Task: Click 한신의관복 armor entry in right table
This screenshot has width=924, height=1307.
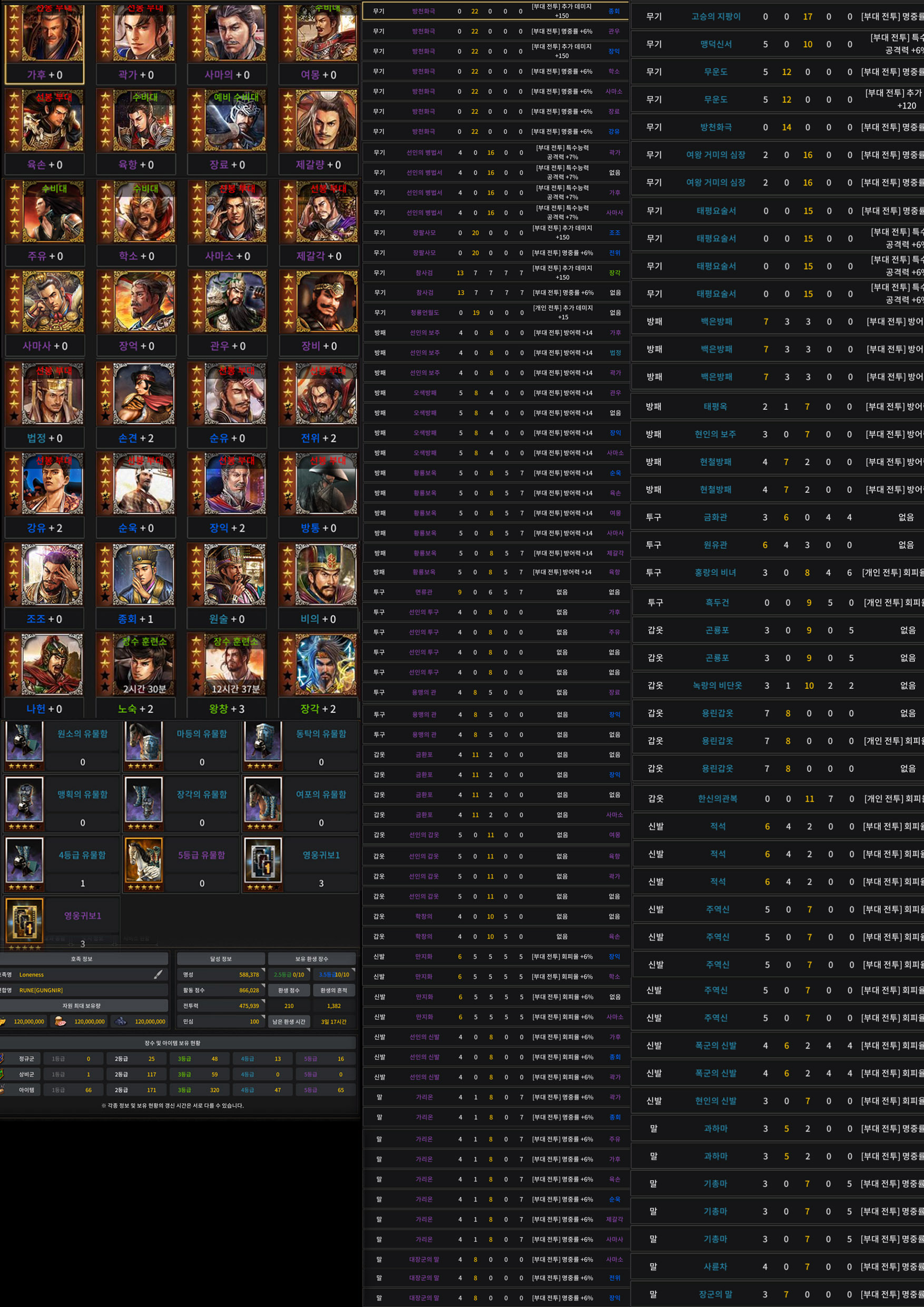Action: 717,798
